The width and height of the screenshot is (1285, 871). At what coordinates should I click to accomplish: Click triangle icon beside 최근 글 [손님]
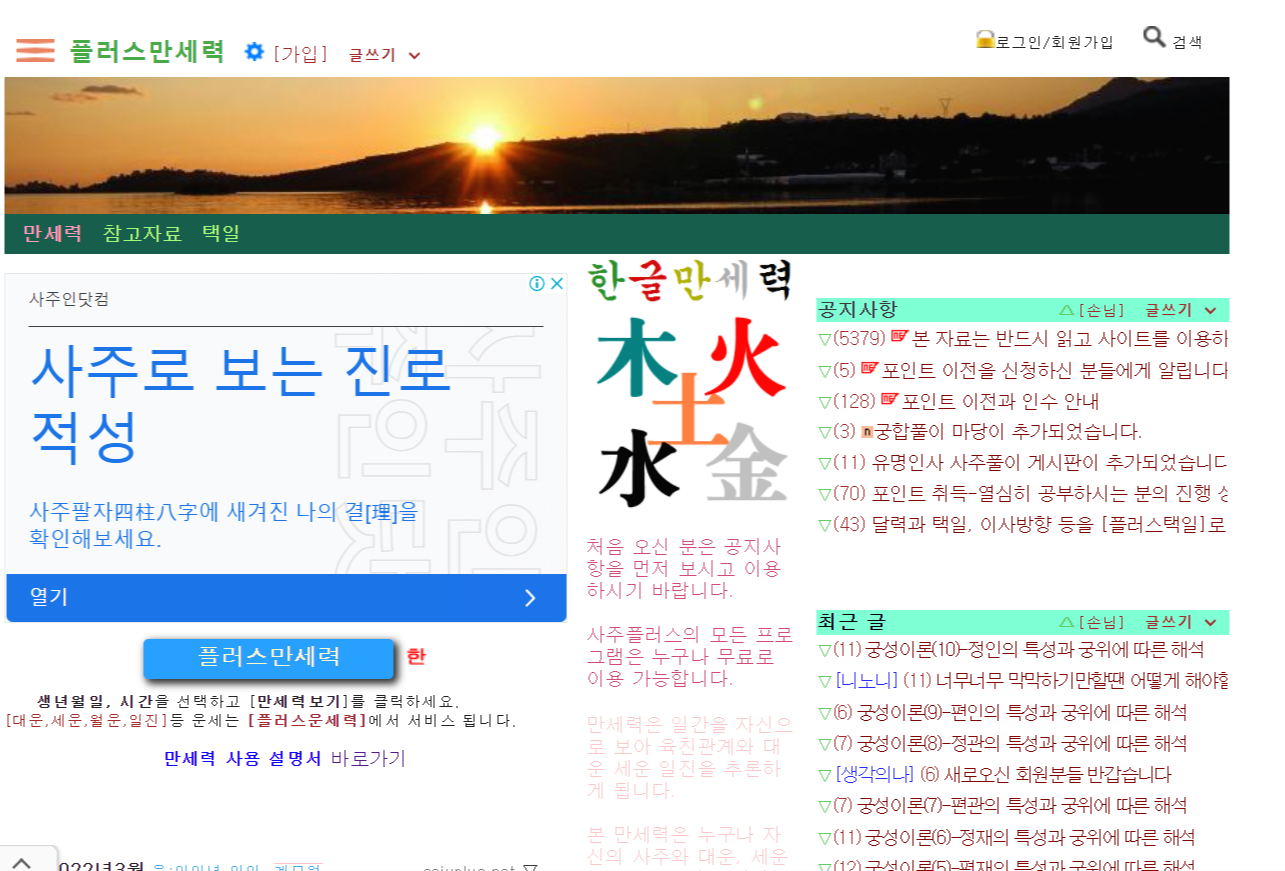tap(1066, 623)
